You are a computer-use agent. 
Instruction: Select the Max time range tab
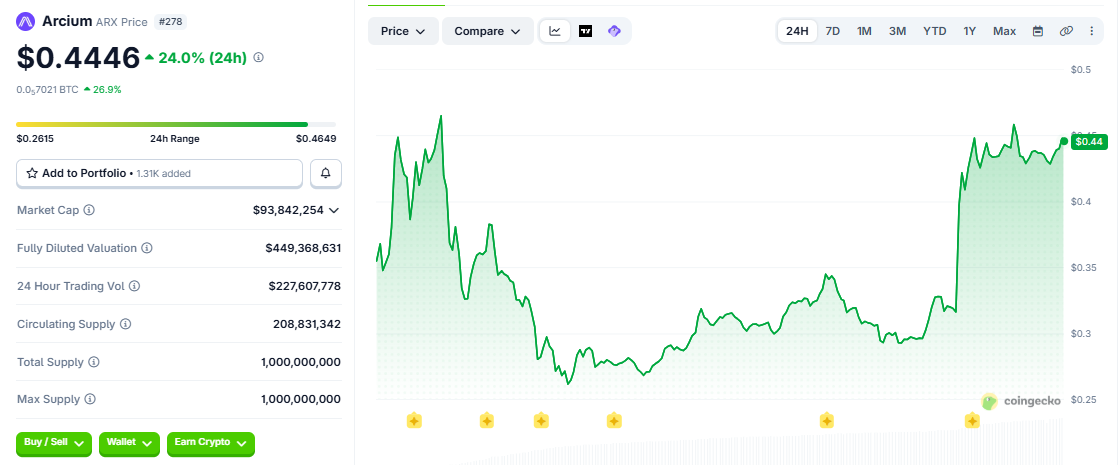tap(1004, 31)
